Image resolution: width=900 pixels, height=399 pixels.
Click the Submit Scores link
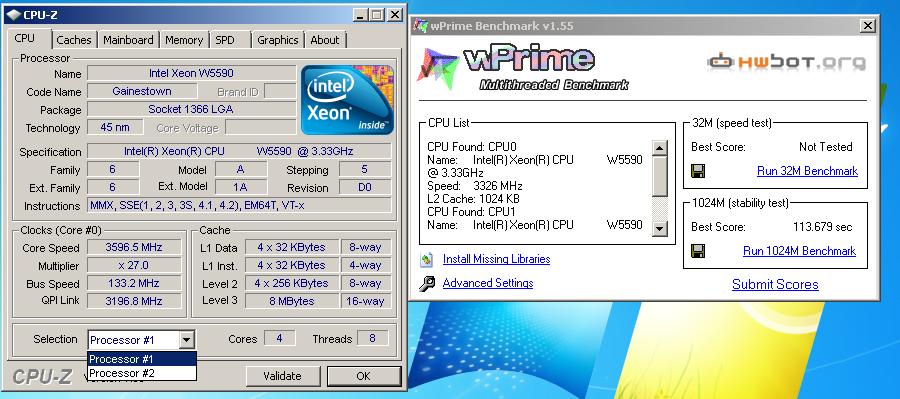(775, 285)
